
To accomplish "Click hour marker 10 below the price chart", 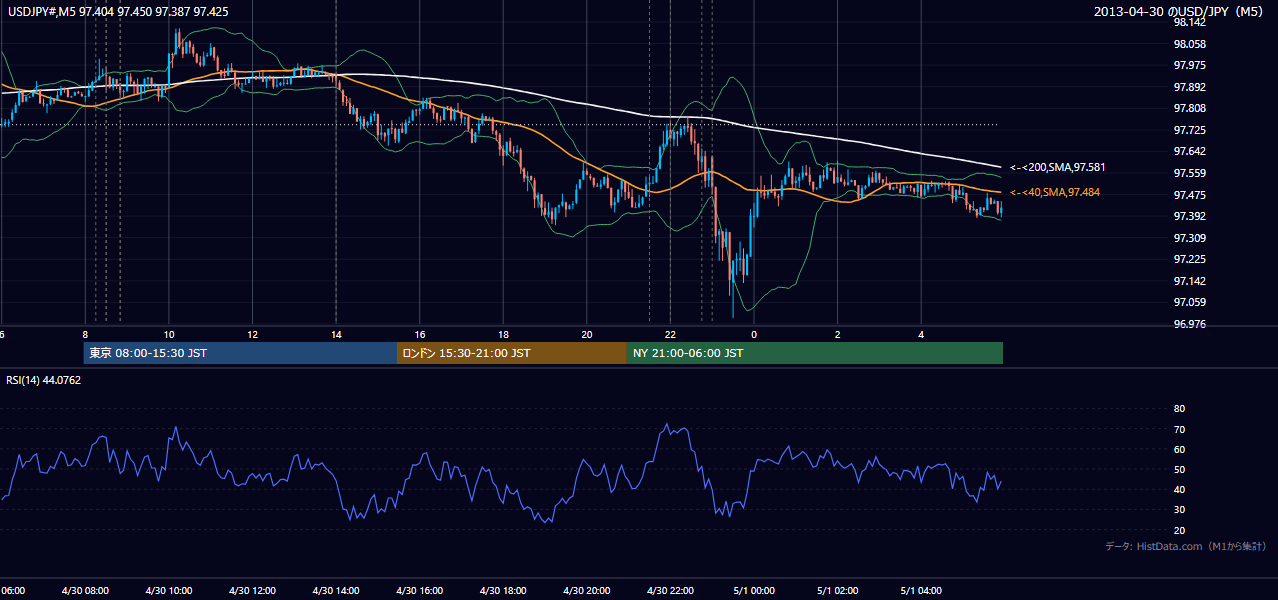I will point(169,334).
